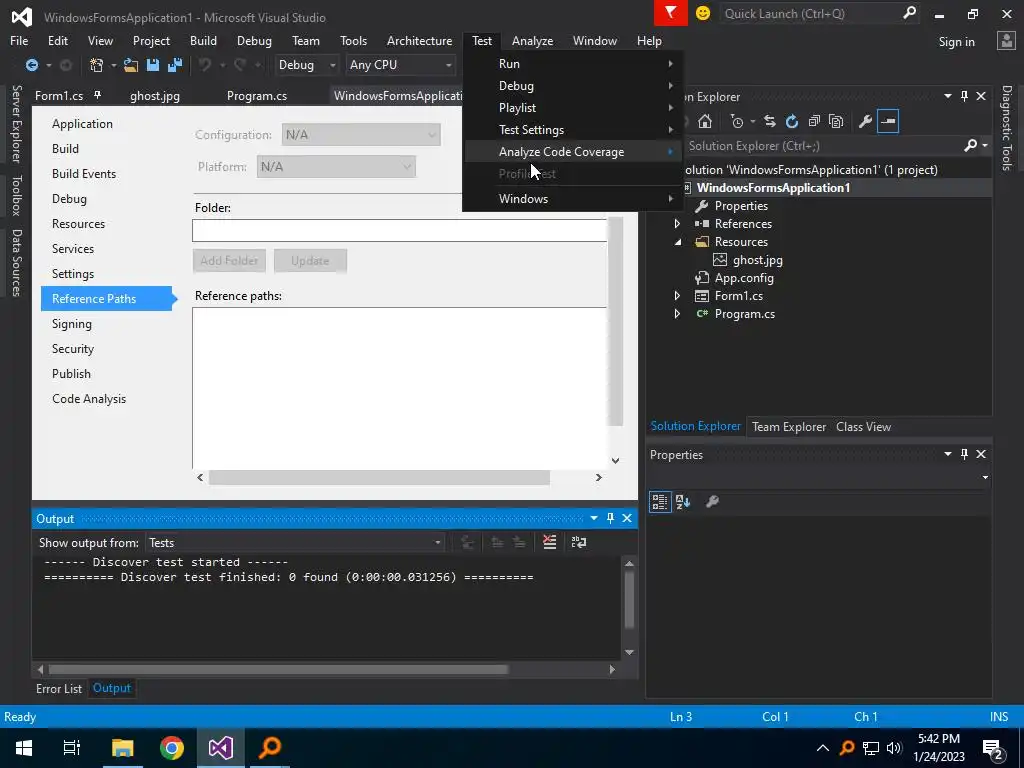Click the Folder input field

(400, 231)
